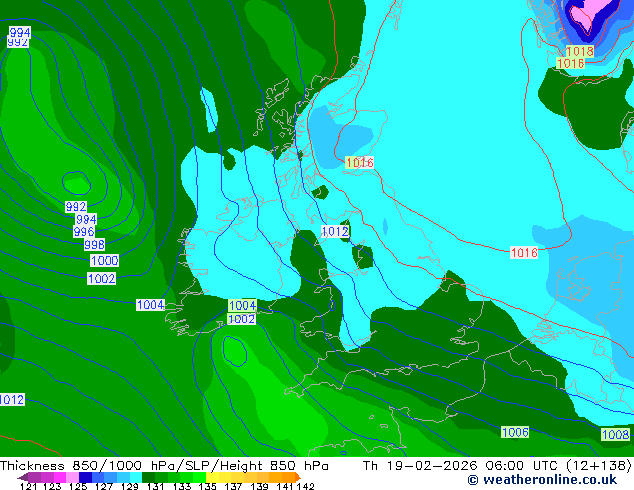Click the legend value 135

[207, 486]
